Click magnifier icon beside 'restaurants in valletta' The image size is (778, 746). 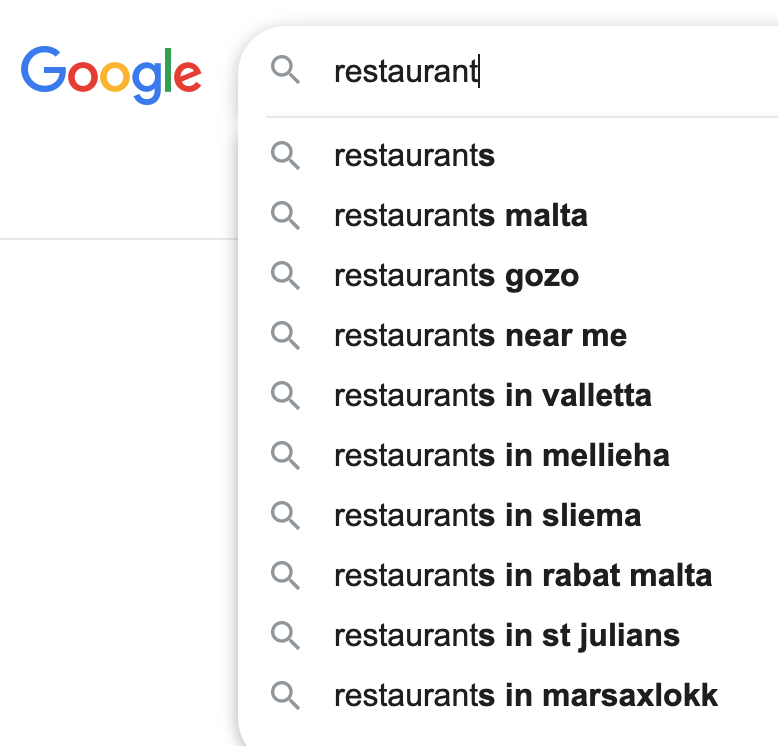285,396
